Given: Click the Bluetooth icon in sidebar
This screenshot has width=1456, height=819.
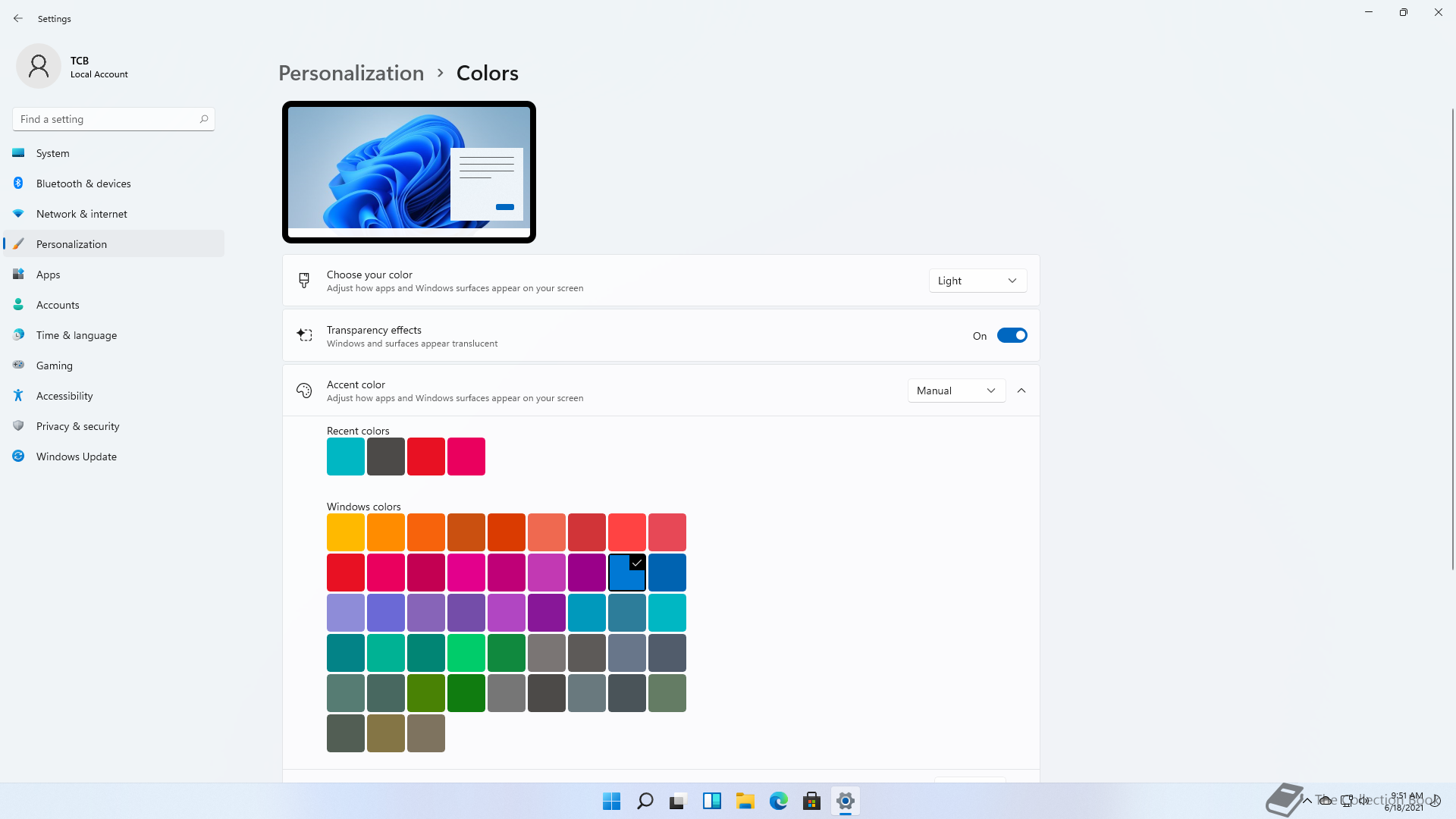Looking at the screenshot, I should [x=18, y=184].
